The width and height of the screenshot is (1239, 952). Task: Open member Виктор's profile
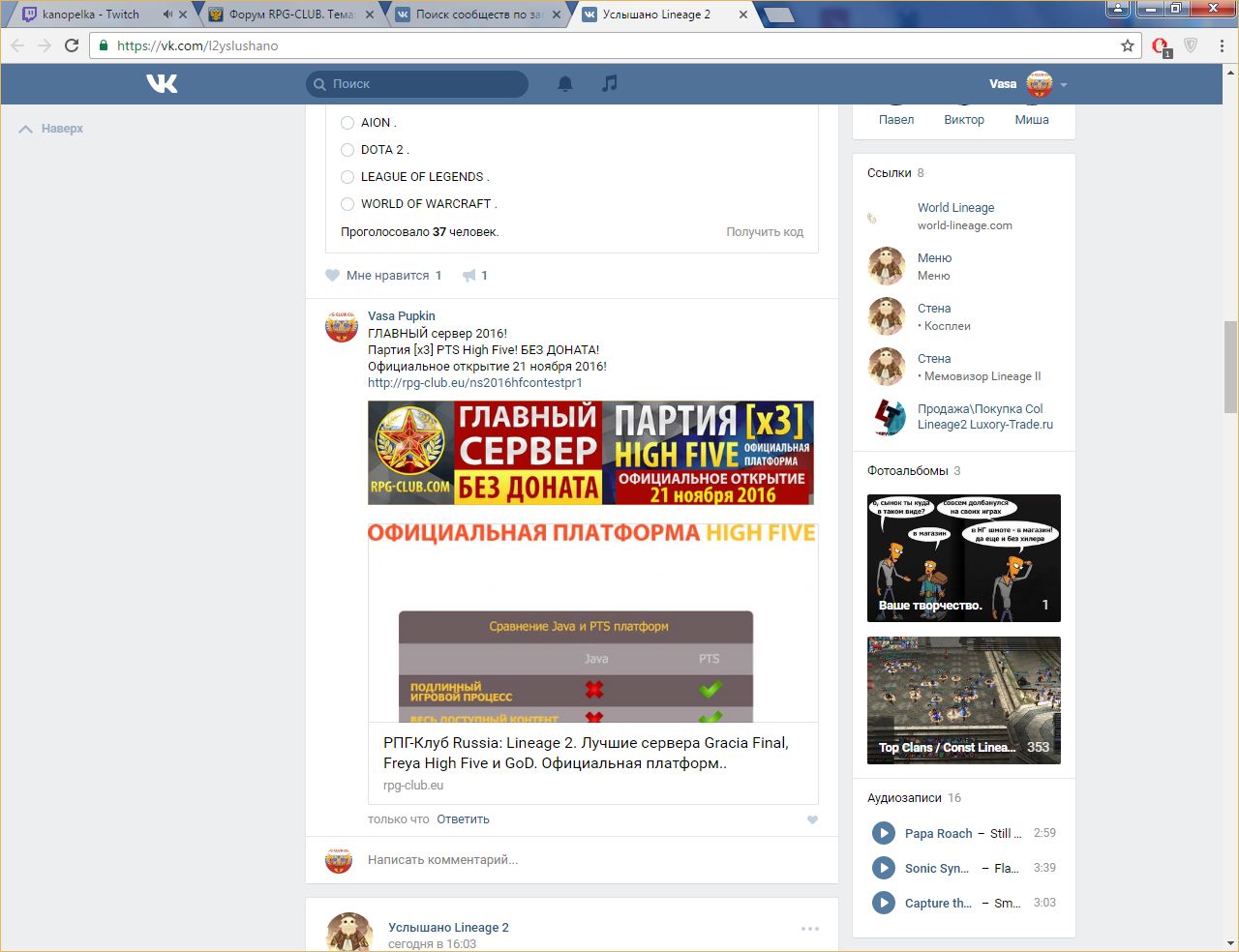pyautogui.click(x=964, y=120)
